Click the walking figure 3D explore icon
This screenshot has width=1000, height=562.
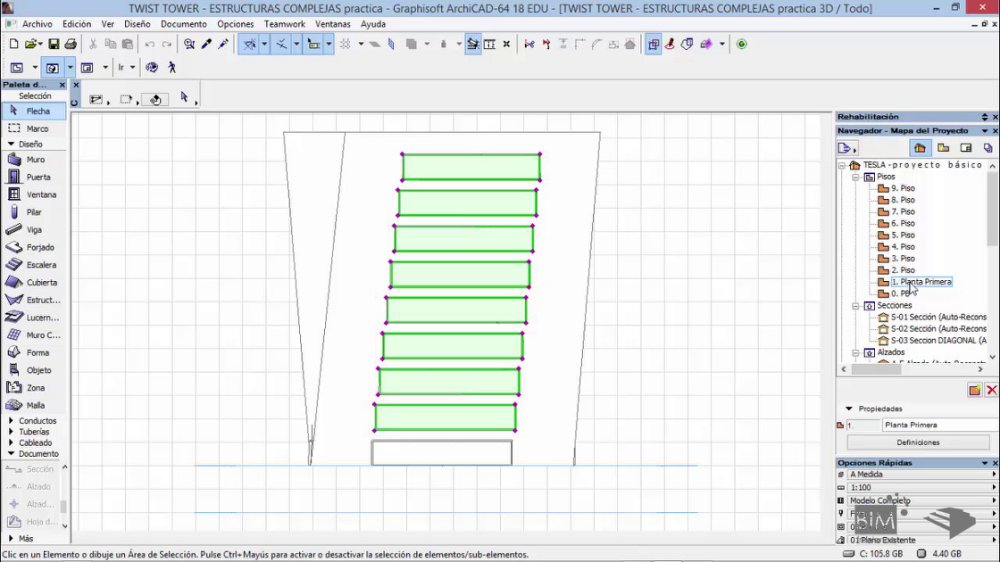[172, 67]
